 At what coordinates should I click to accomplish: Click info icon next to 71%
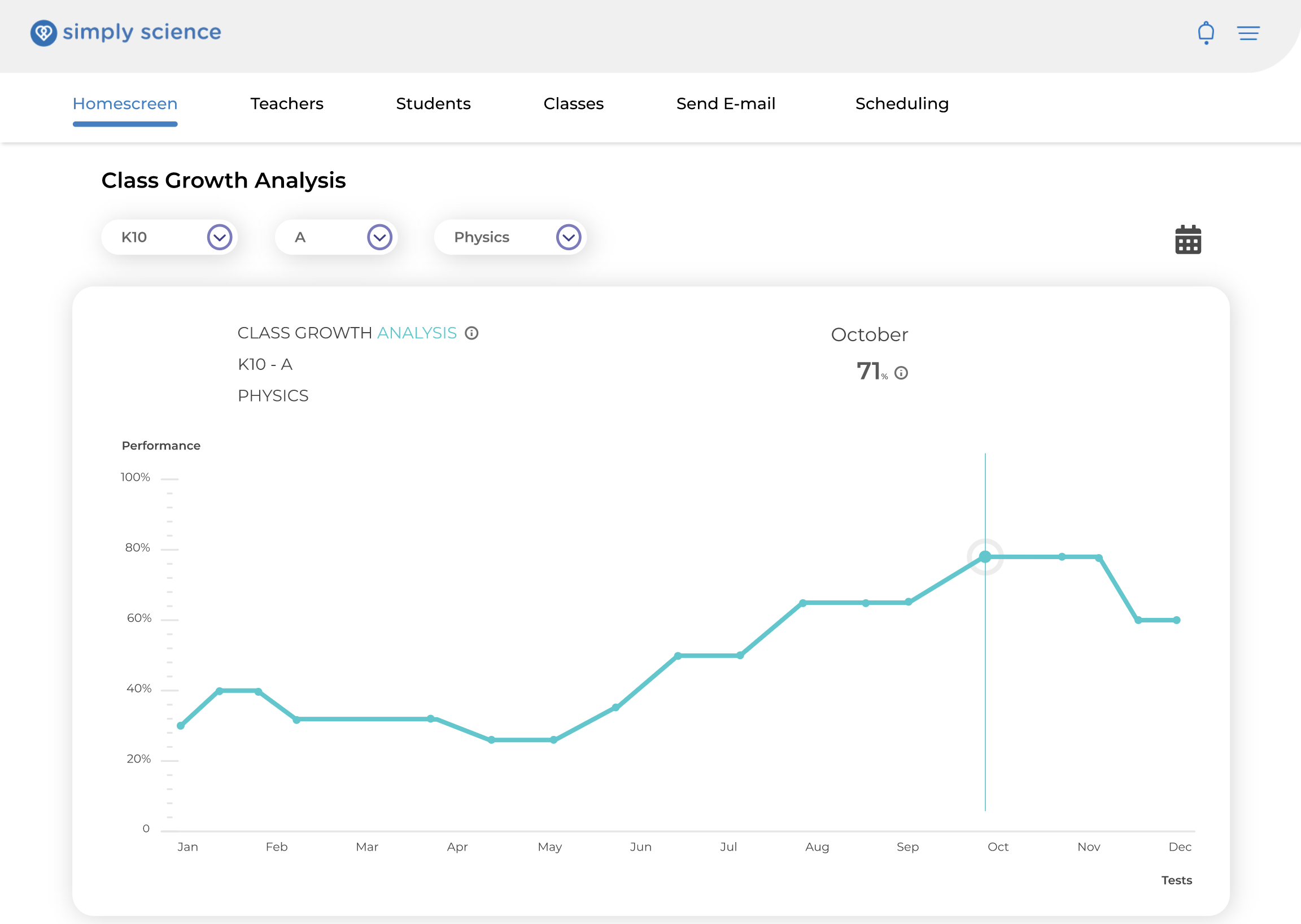(901, 373)
